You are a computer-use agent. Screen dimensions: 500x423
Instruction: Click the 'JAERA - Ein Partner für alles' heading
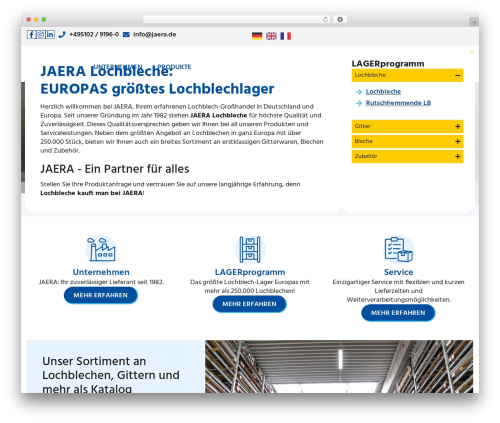(x=115, y=169)
